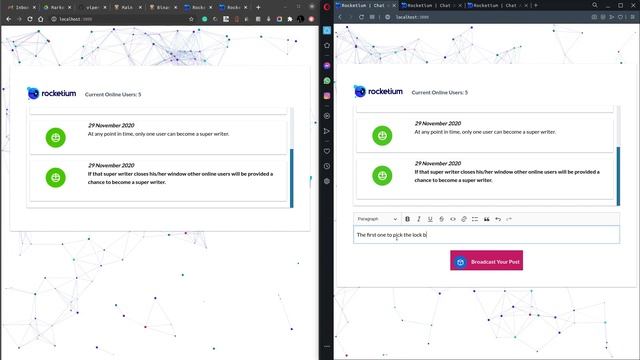
Task: Click the Rocketium logo in the left window
Action: pyautogui.click(x=51, y=93)
